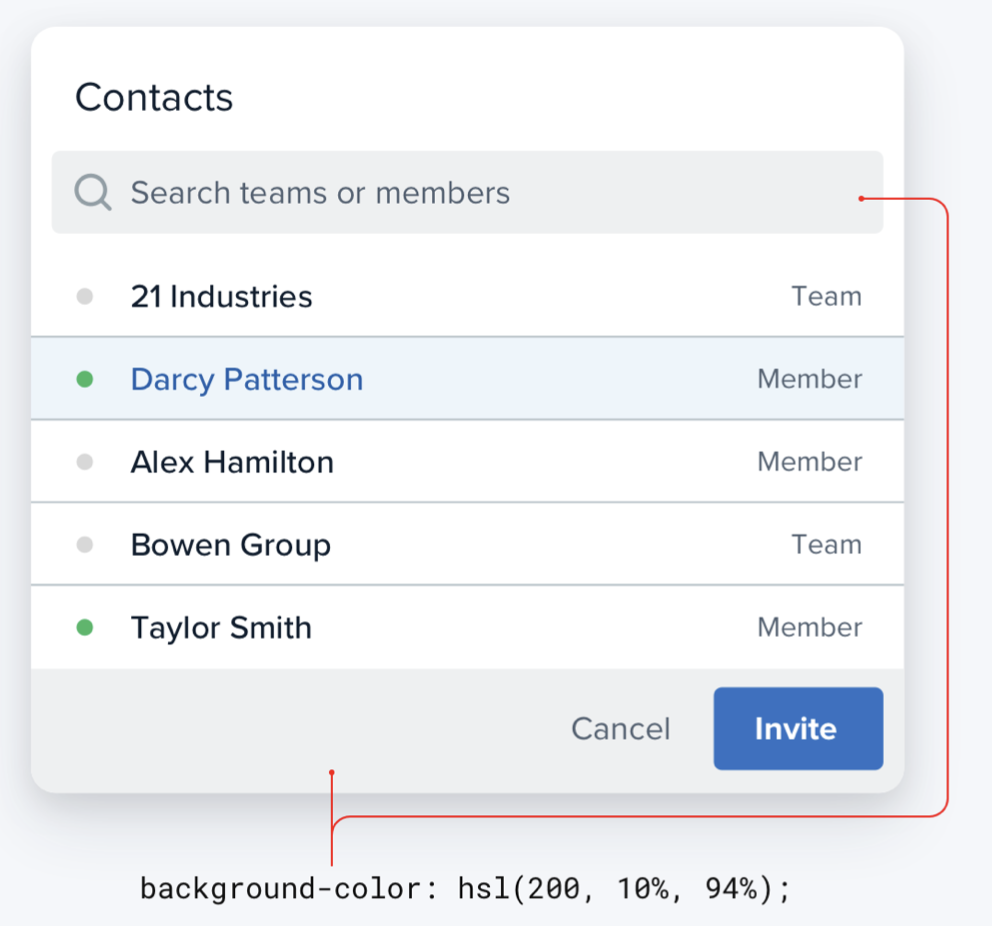This screenshot has width=992, height=926.
Task: Click green status dot beside Darcy Patterson
Action: pos(85,379)
